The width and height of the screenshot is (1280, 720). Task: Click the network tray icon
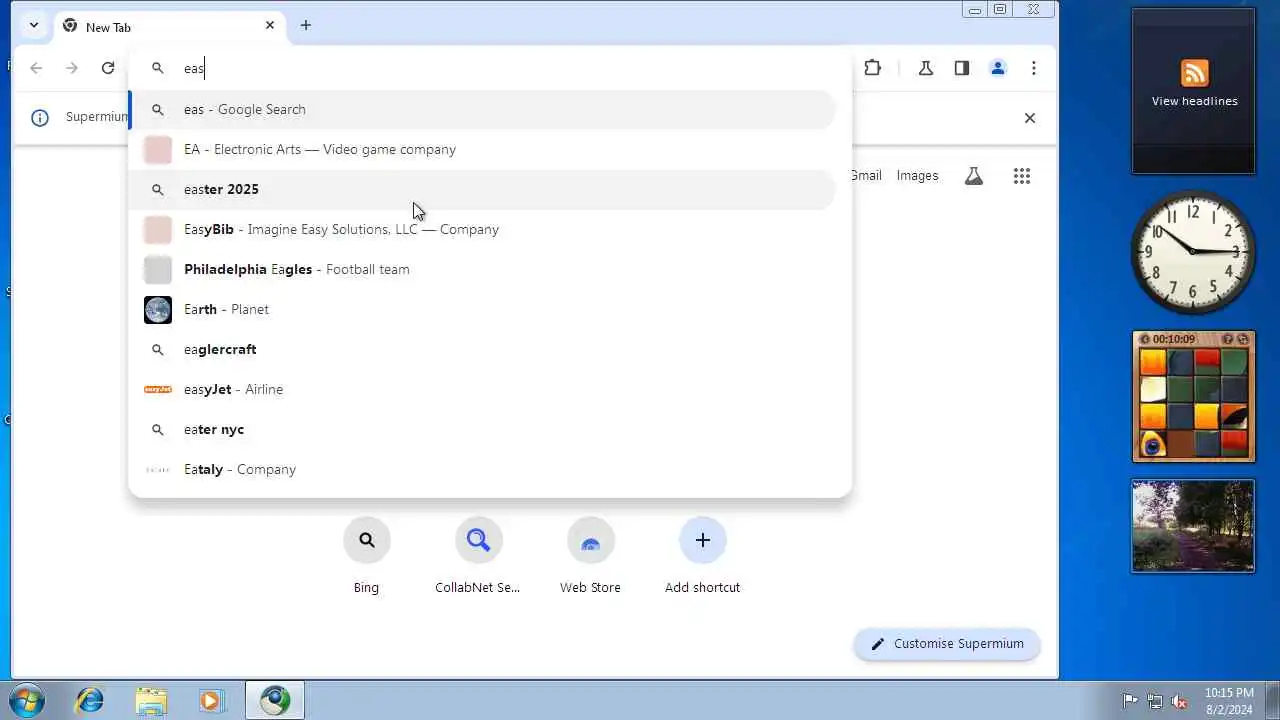(x=1155, y=701)
